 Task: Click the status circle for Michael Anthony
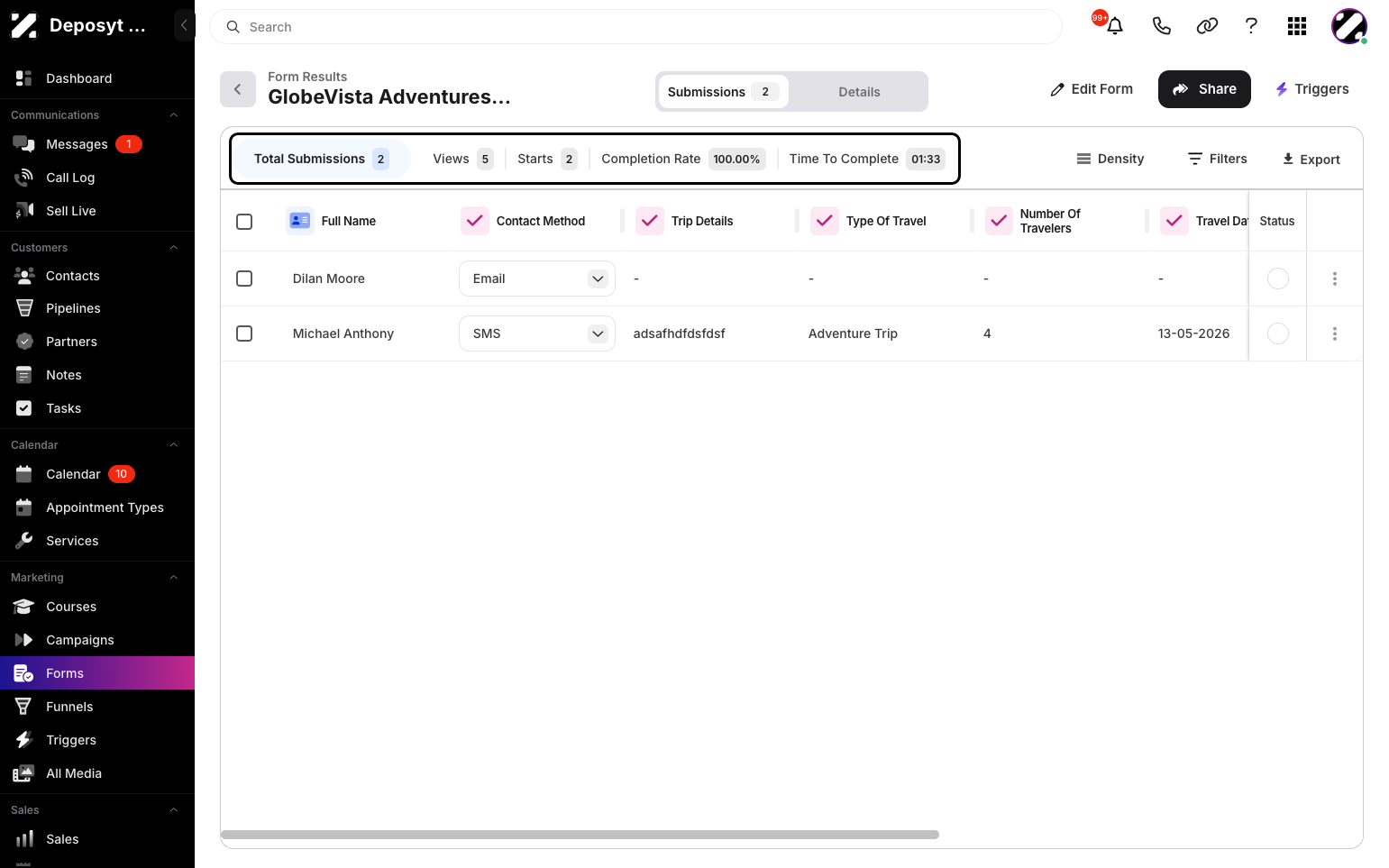click(x=1278, y=333)
